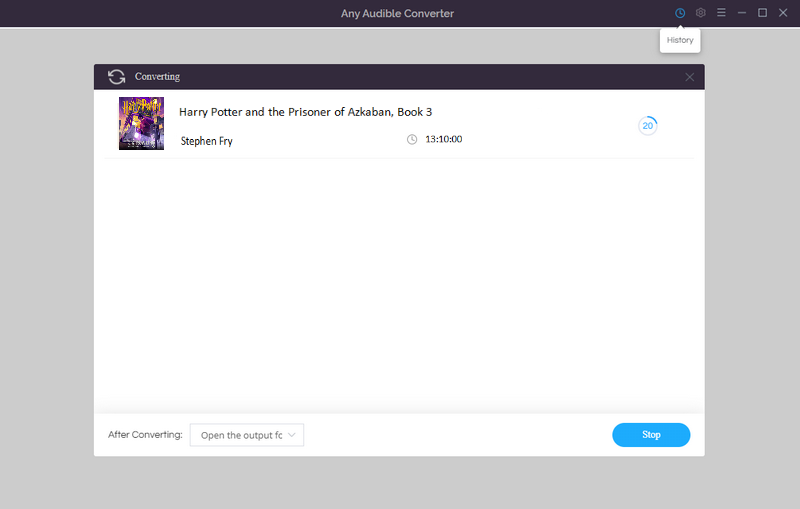
Task: Click the Converting dialog title text
Action: point(157,77)
